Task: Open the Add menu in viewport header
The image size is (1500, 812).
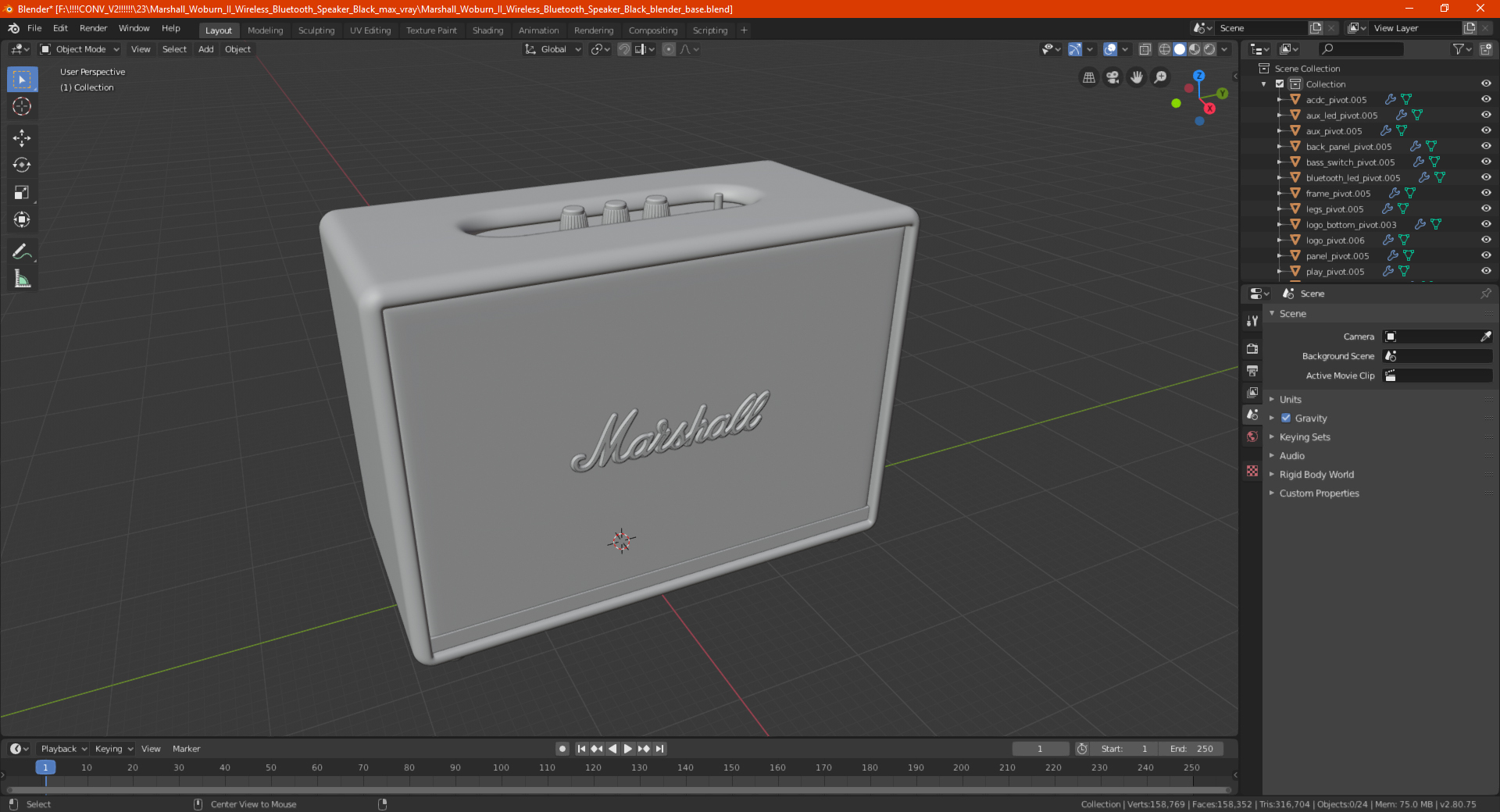Action: point(205,49)
